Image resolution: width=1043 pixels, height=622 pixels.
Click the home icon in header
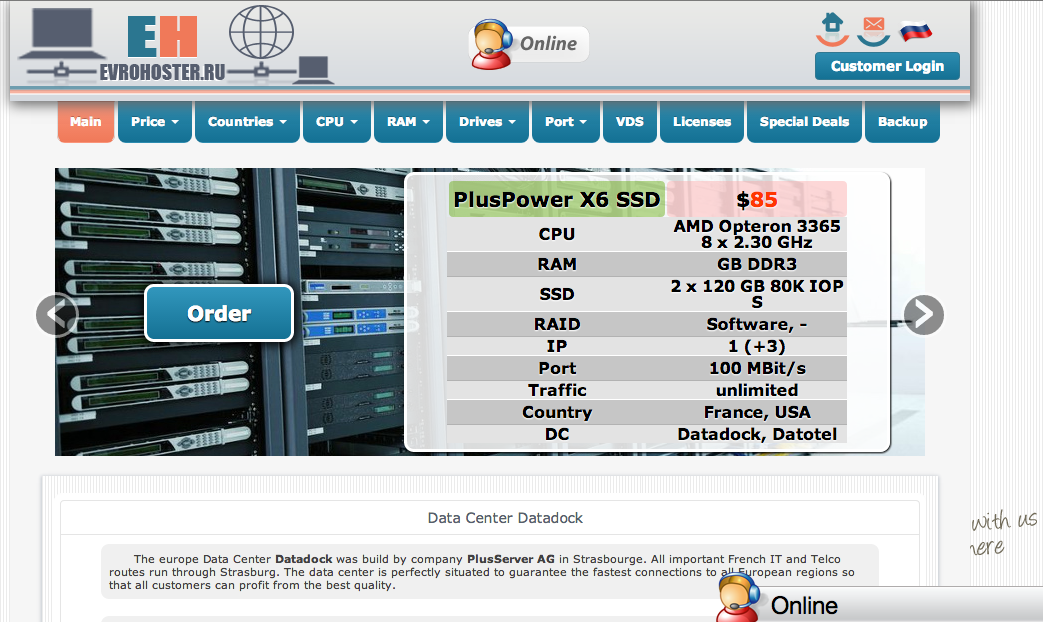pyautogui.click(x=832, y=29)
